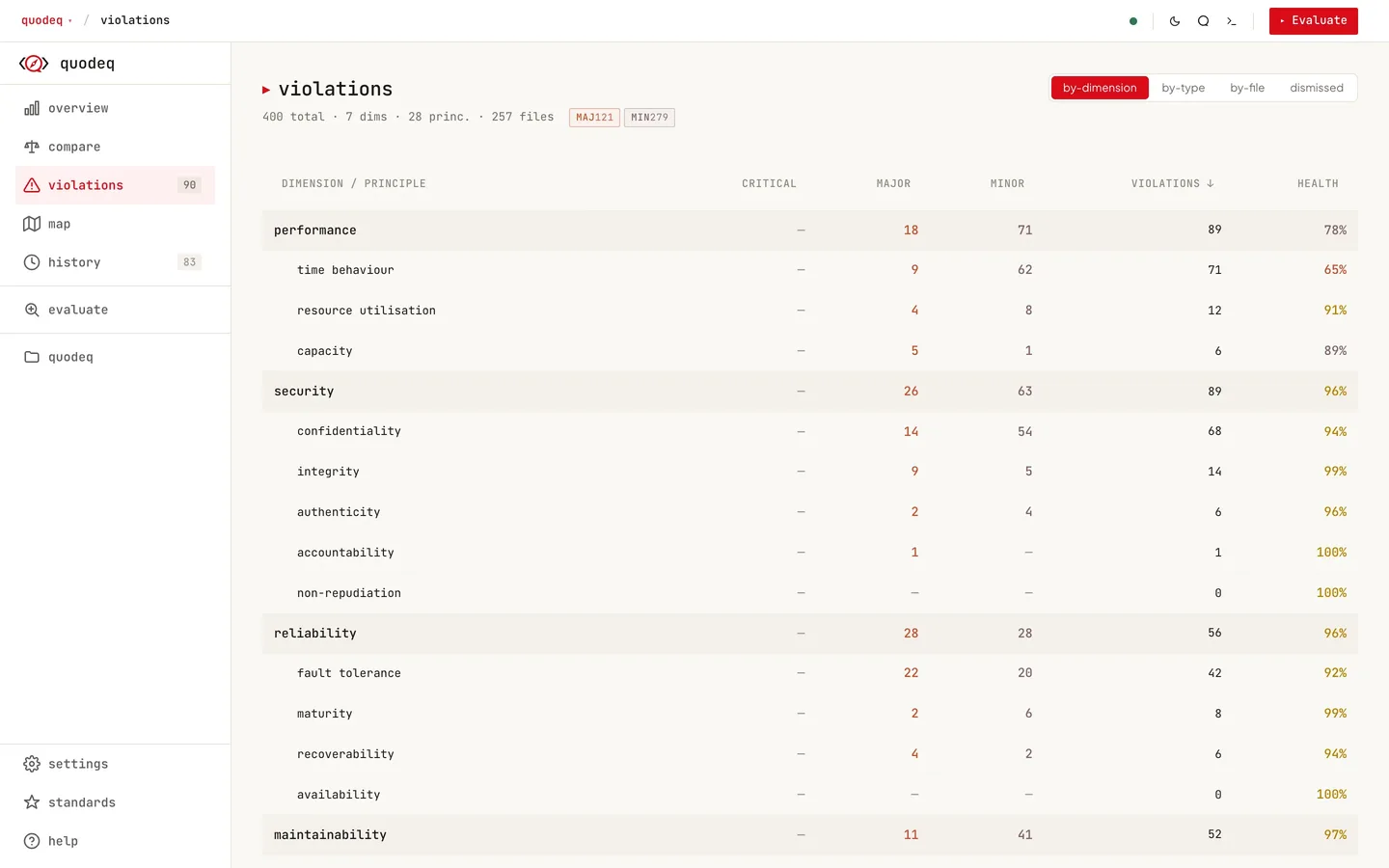The height and width of the screenshot is (868, 1389).
Task: Click the HEALTH column header
Action: coord(1318,183)
